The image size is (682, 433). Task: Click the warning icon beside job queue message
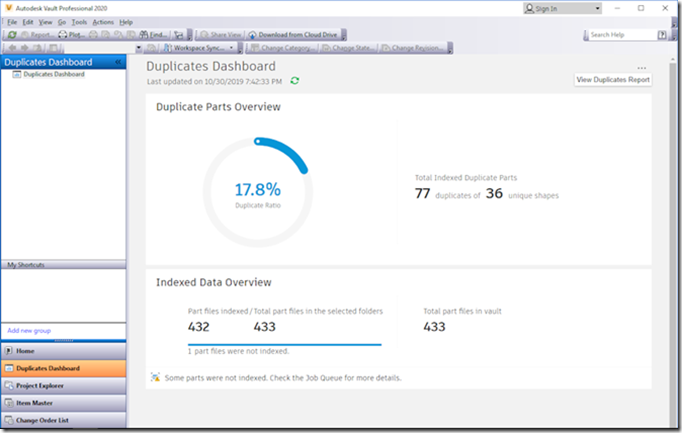[x=155, y=377]
